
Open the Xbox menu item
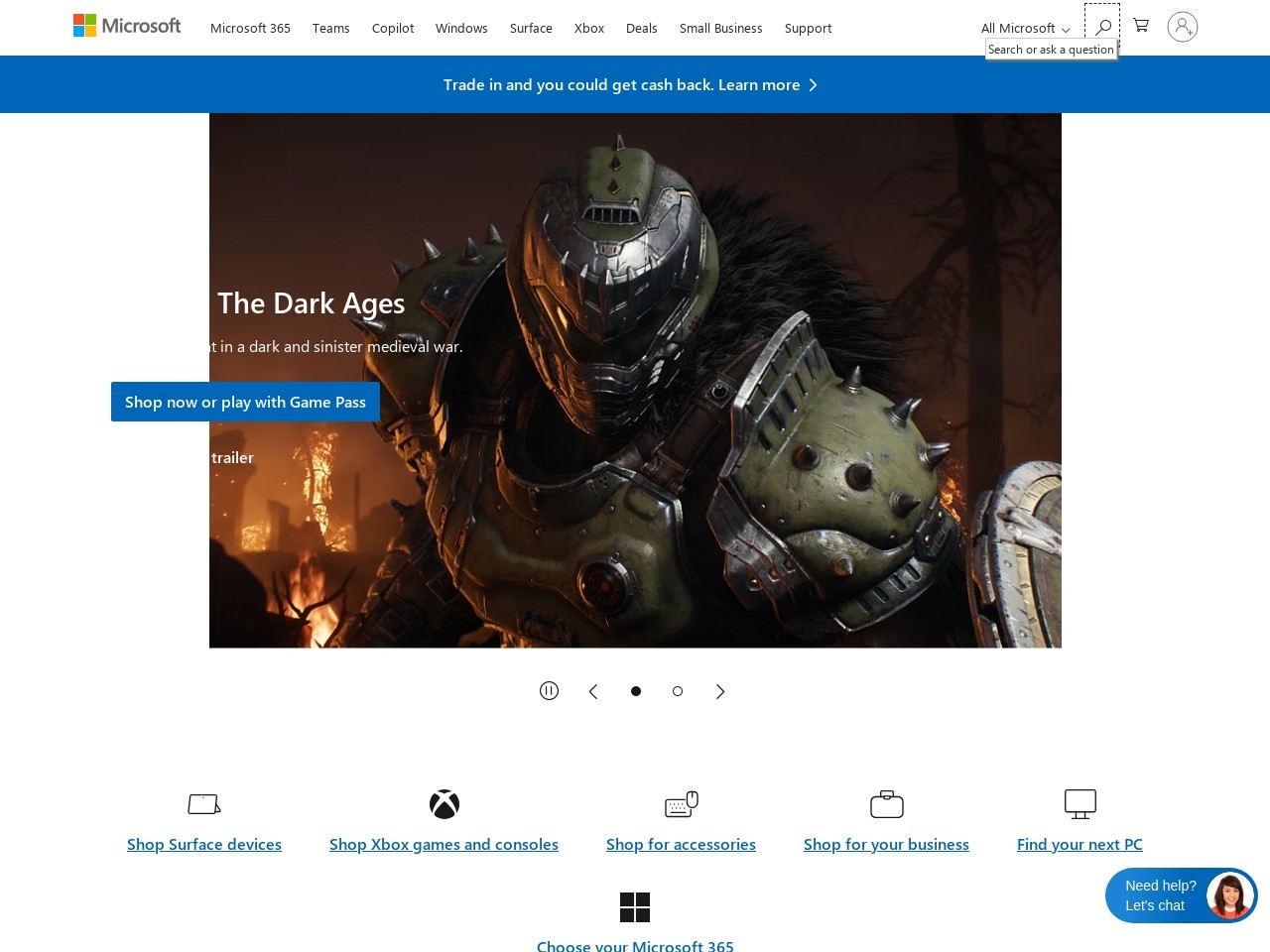tap(589, 29)
